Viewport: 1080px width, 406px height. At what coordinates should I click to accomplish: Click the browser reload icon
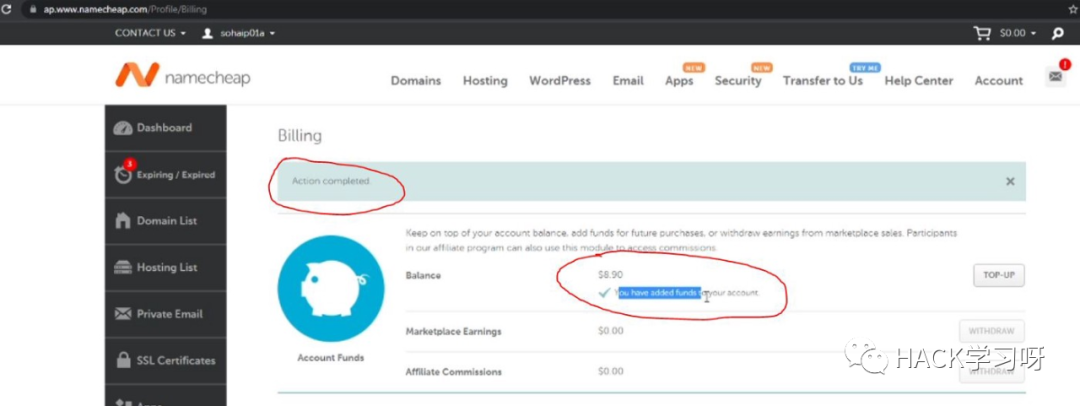point(7,10)
